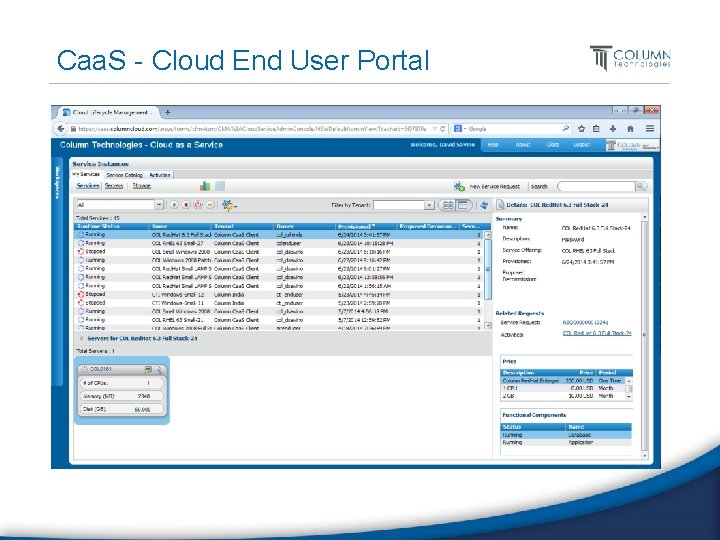Viewport: 720px width, 540px height.
Task: Sort by the Owner column header
Action: [304, 226]
